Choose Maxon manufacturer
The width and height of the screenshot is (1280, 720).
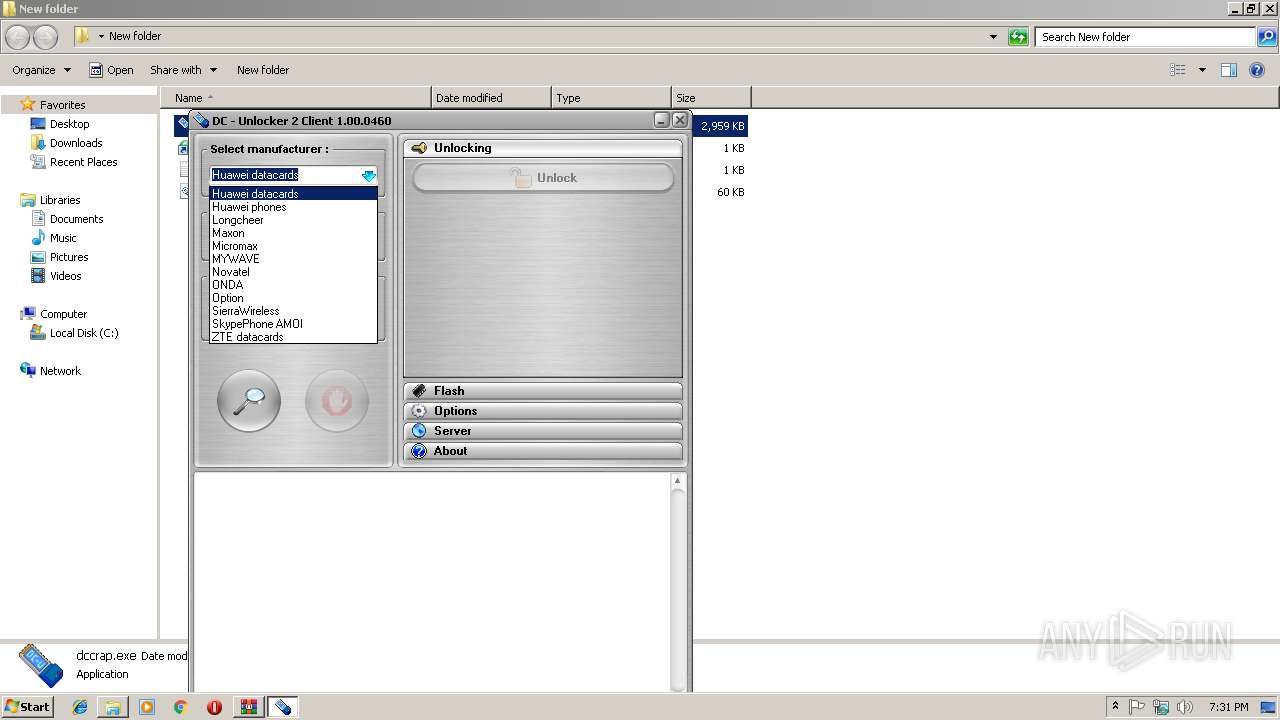click(293, 233)
